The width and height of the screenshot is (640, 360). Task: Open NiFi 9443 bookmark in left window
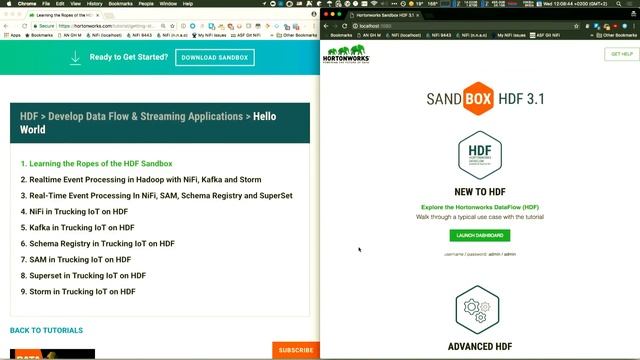(x=139, y=36)
